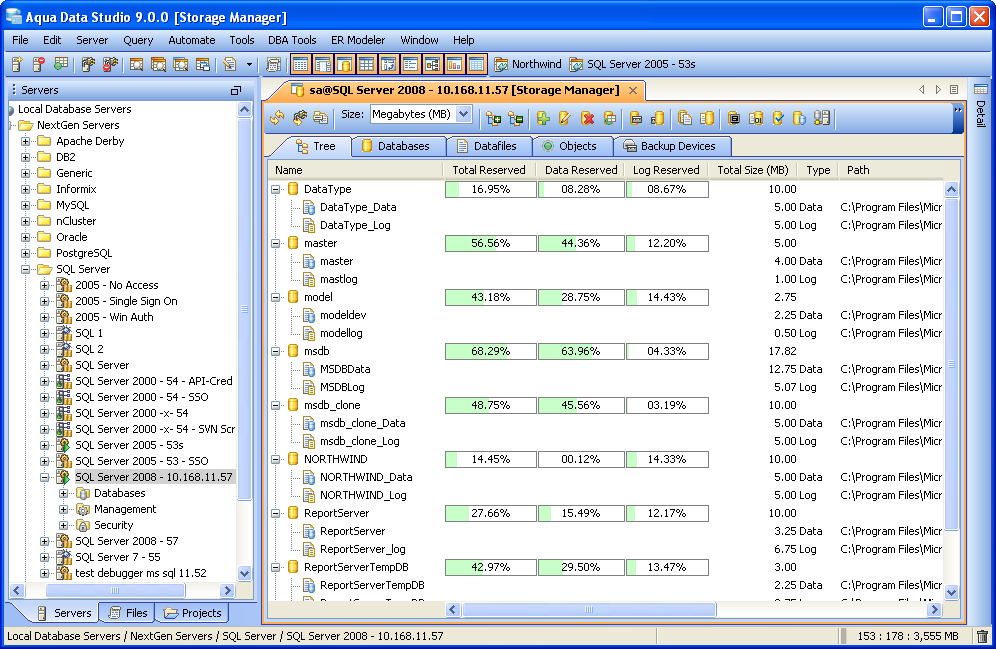This screenshot has height=649, width=996.
Task: Click horizontal scrollbar right arrow in storage table
Action: tap(934, 610)
